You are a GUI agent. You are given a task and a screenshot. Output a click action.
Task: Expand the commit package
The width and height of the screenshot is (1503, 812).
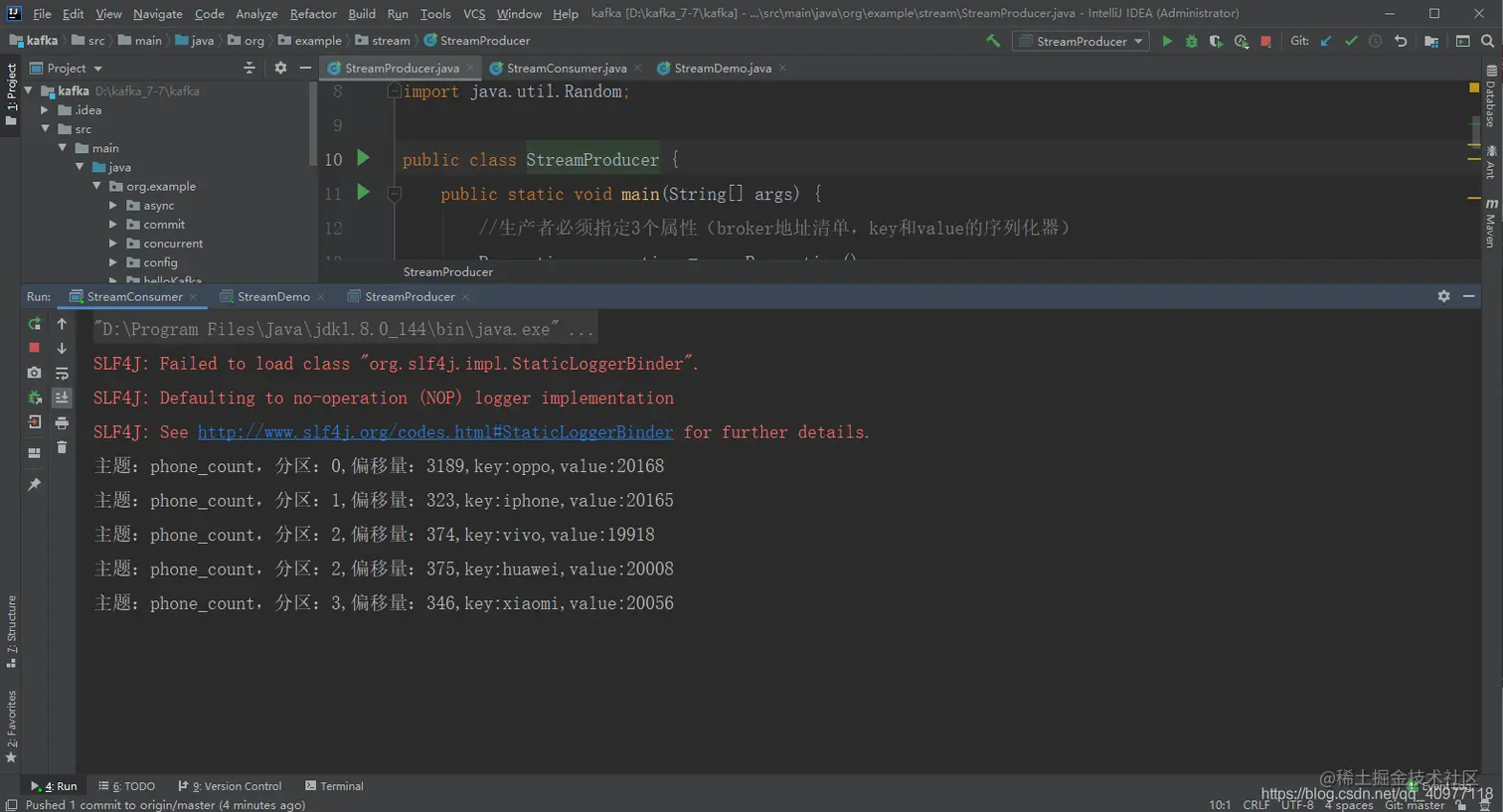point(113,225)
